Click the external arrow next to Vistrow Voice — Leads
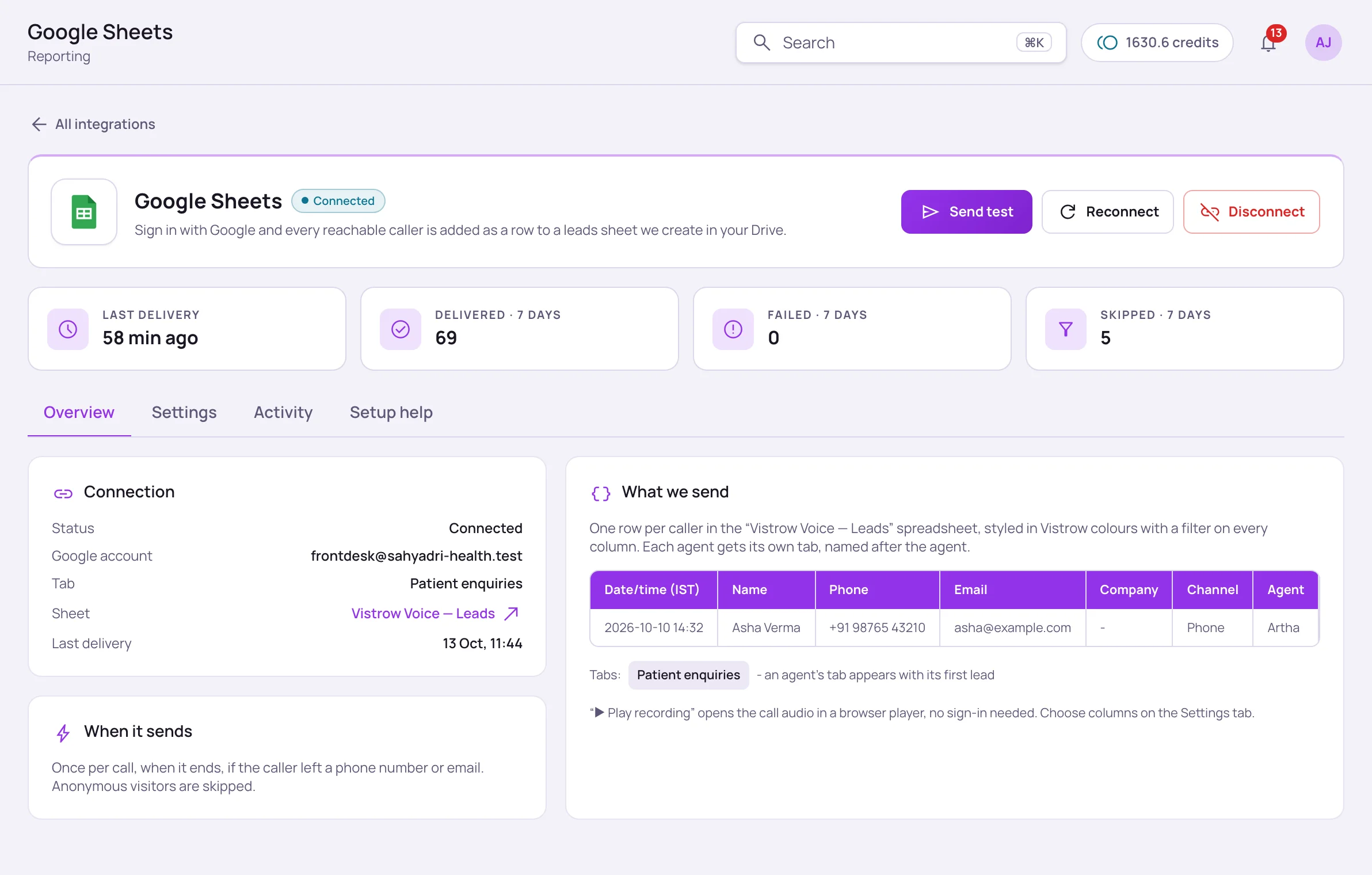1372x875 pixels. (511, 614)
